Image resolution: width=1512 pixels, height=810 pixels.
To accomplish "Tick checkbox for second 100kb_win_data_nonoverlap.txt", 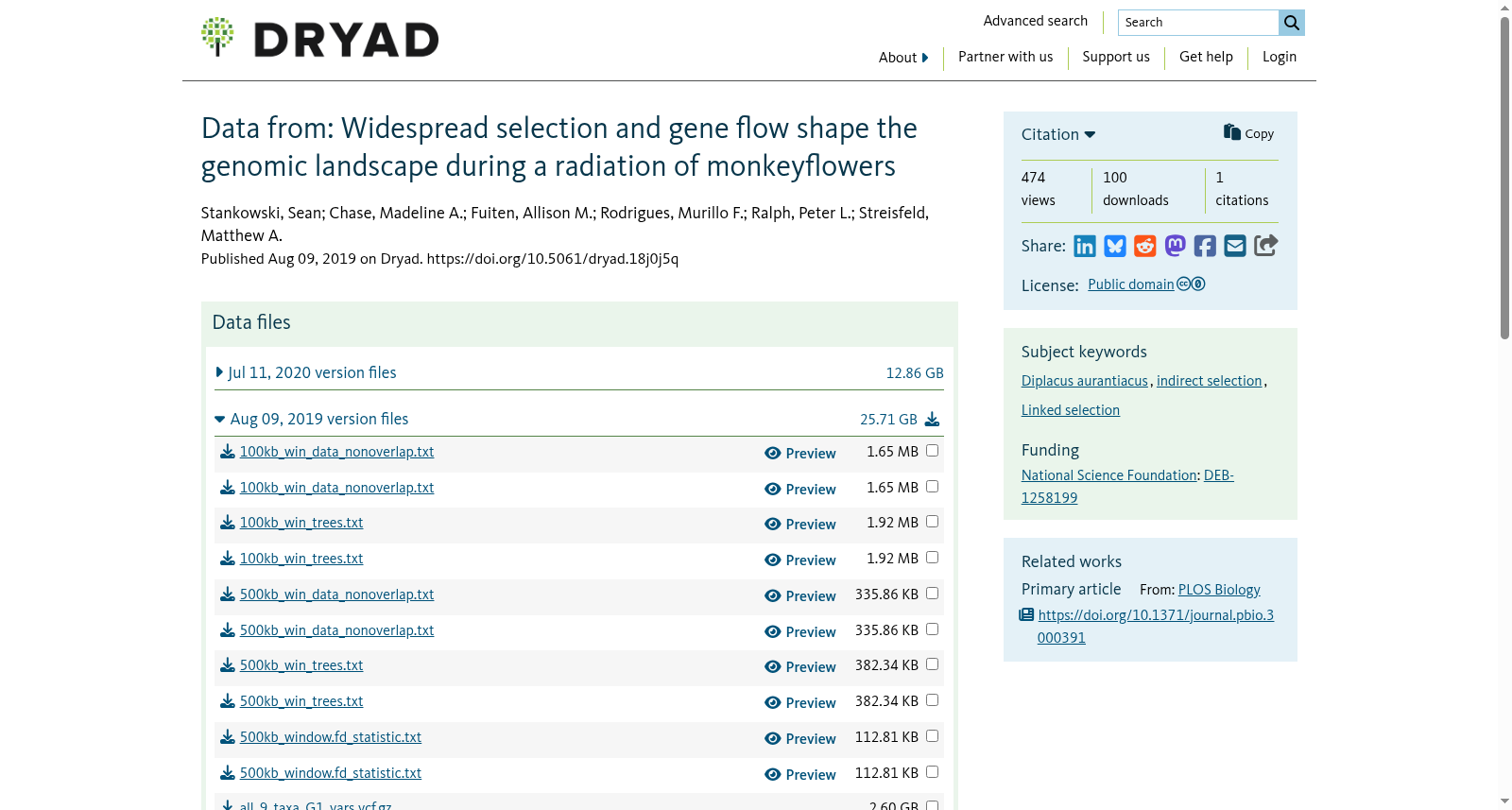I will click(933, 487).
